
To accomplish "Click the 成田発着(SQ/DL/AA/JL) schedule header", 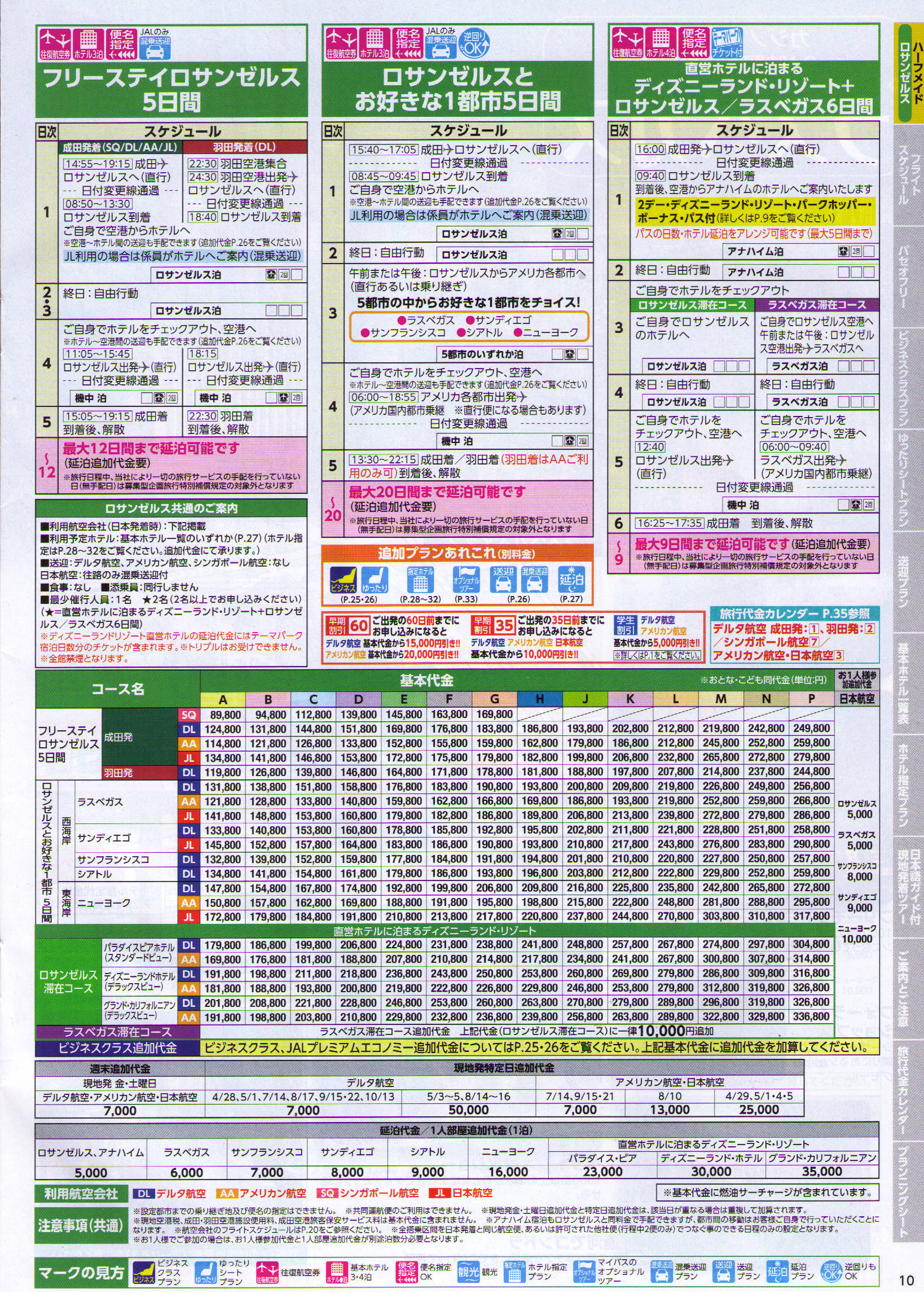I will [121, 147].
